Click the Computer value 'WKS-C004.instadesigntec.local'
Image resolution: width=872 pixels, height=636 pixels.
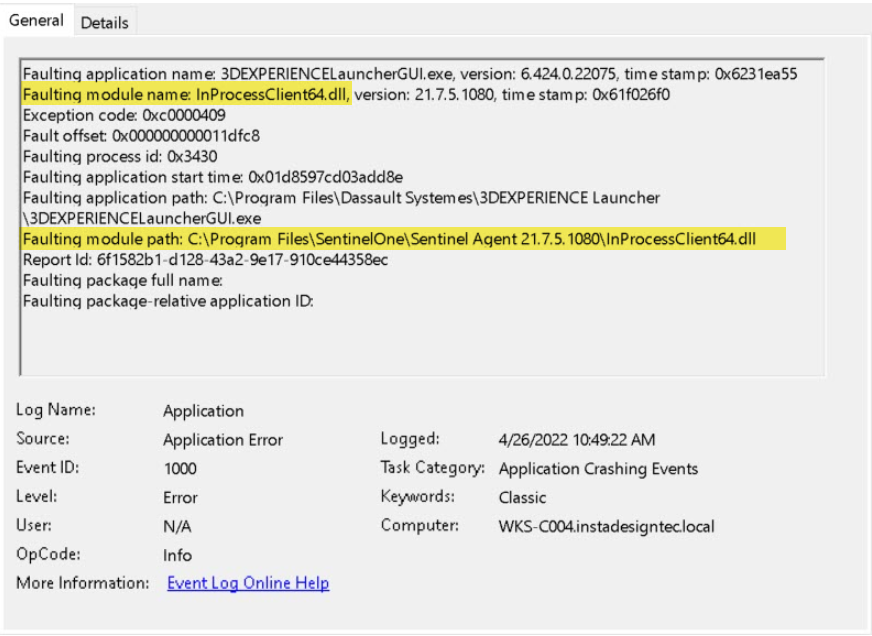(x=606, y=526)
